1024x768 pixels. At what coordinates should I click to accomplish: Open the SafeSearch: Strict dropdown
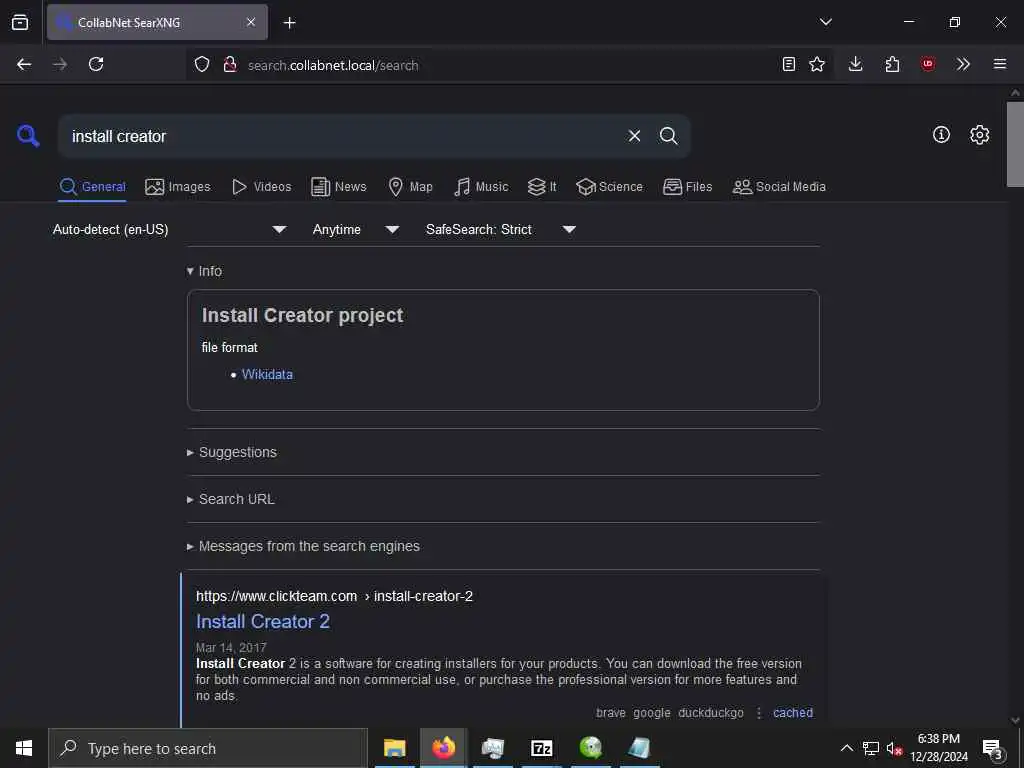(501, 229)
